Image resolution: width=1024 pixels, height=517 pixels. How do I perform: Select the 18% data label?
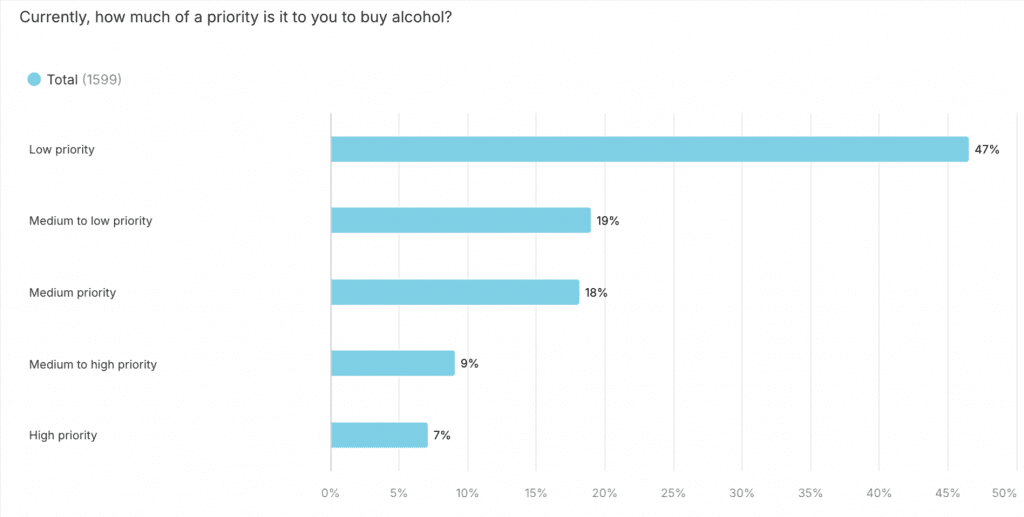pos(596,292)
